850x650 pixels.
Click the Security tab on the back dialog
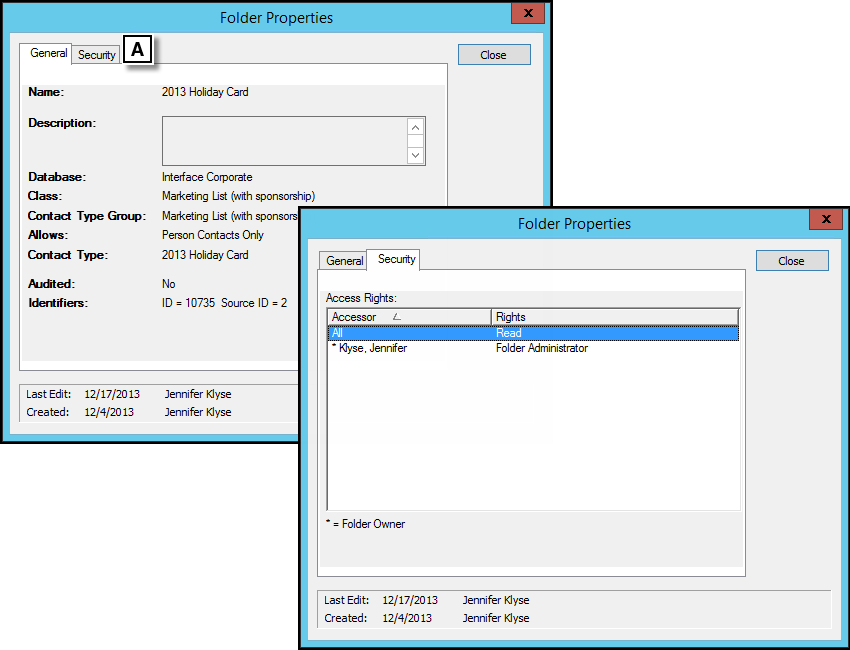[x=96, y=54]
